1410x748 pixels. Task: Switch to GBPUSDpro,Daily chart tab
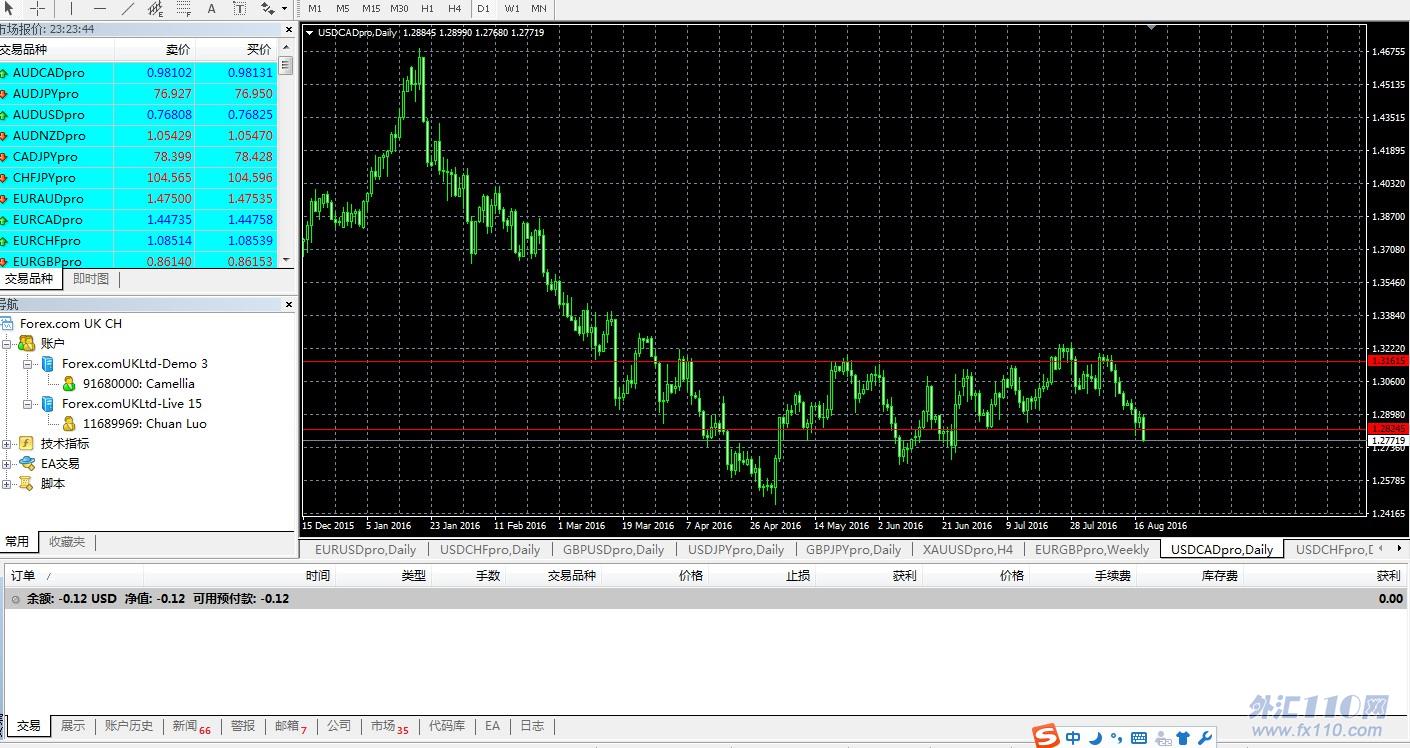[x=613, y=549]
